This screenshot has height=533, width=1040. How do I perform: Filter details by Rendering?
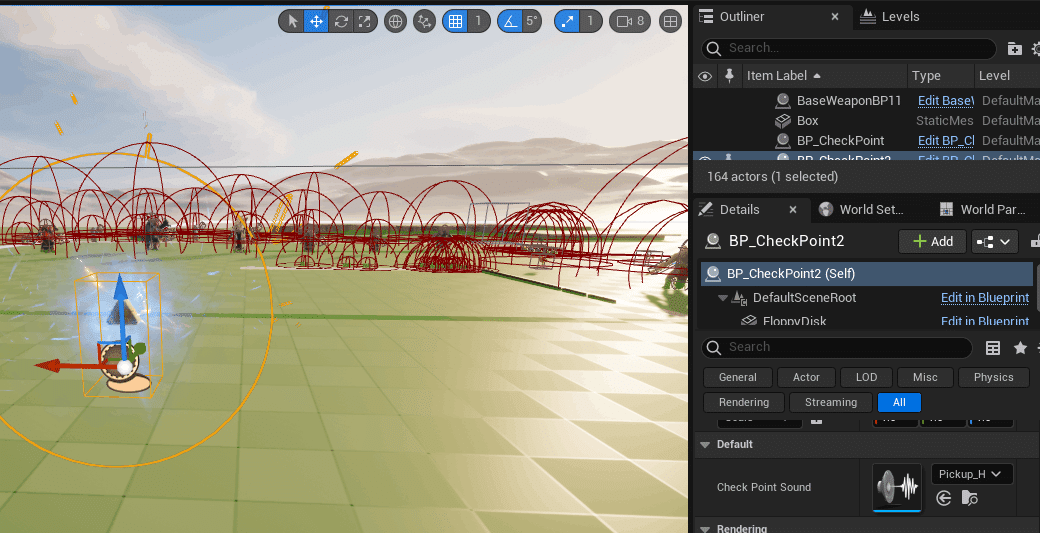pyautogui.click(x=744, y=402)
